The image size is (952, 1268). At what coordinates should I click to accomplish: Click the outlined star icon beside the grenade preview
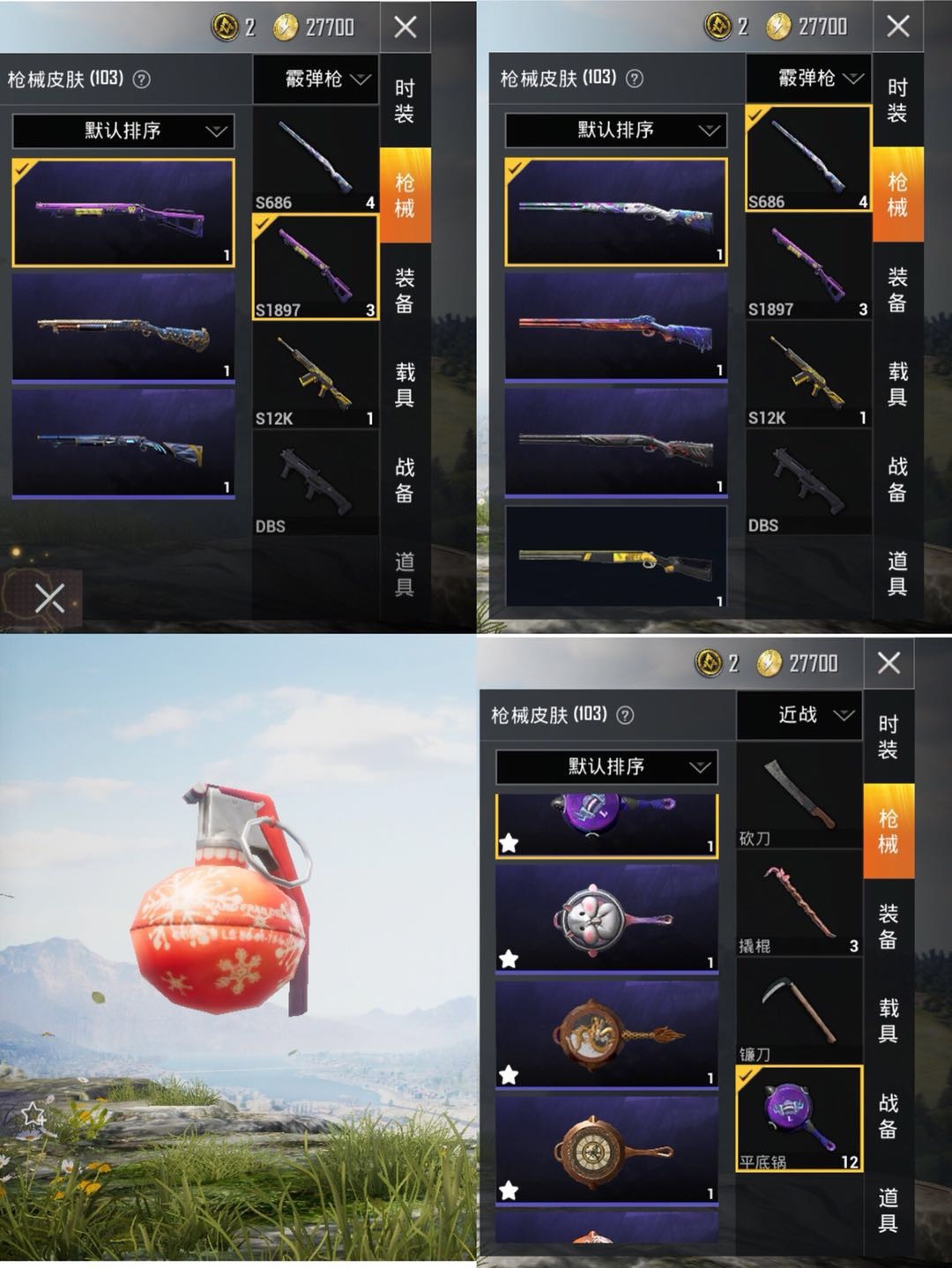(33, 1115)
